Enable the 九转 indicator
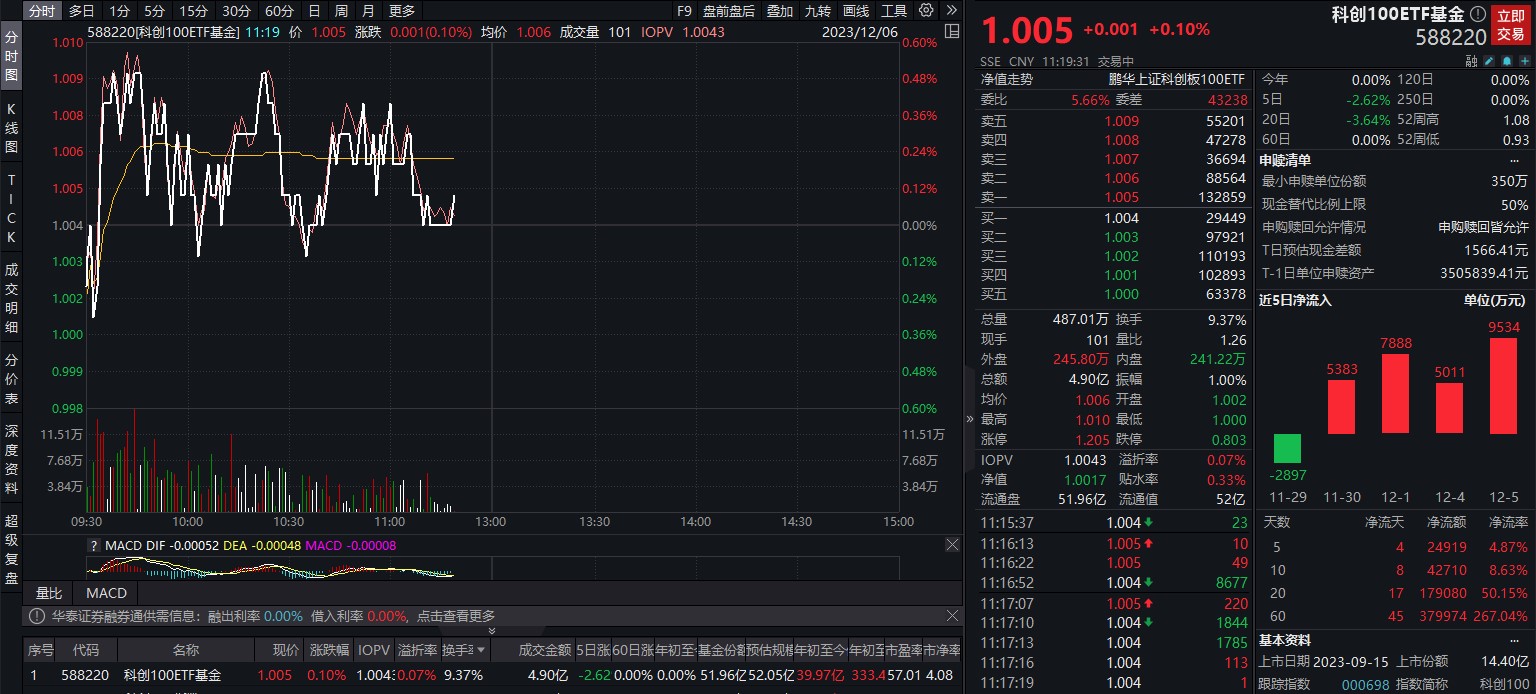 (820, 11)
